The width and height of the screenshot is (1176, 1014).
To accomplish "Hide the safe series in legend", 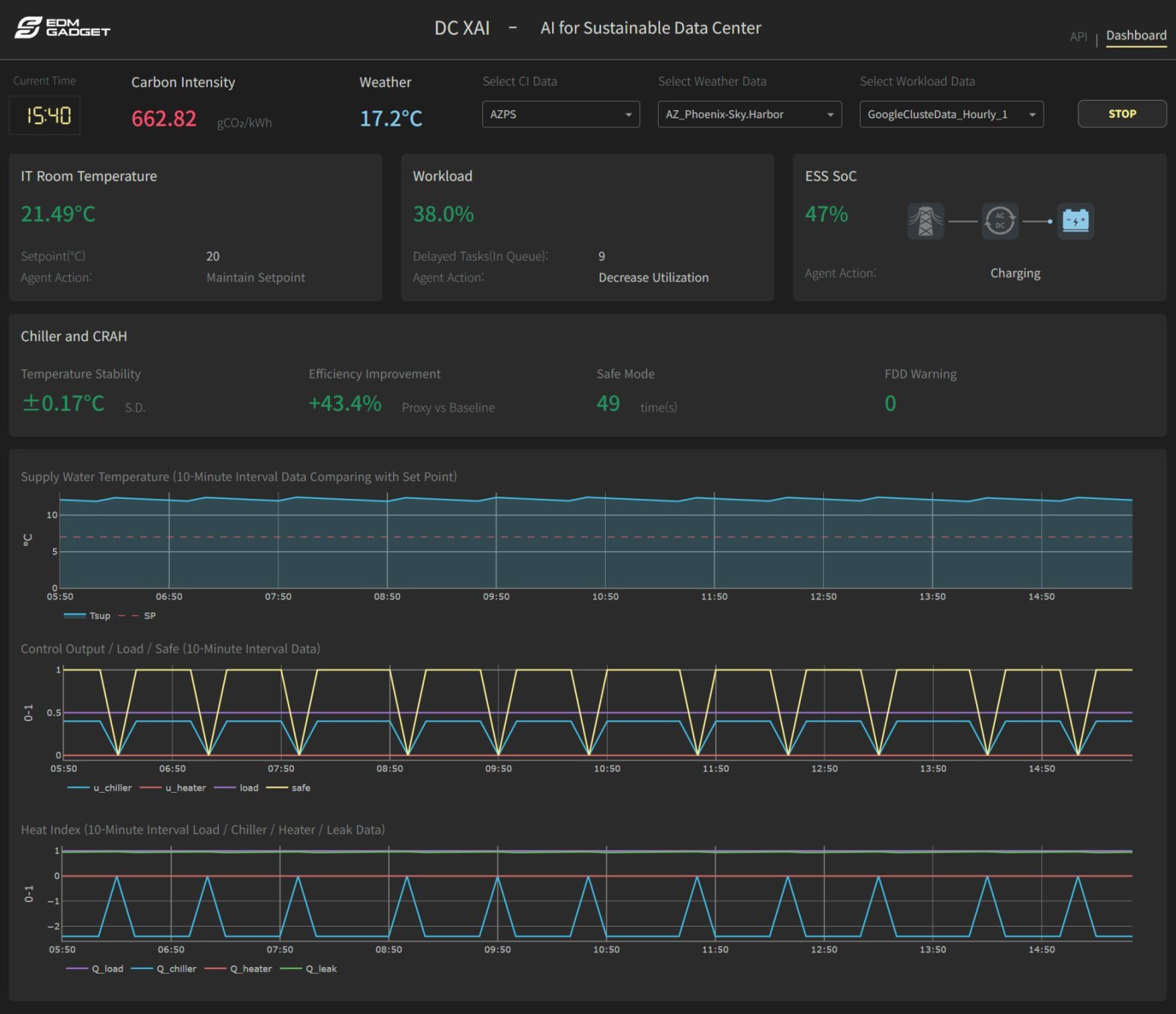I will [290, 788].
